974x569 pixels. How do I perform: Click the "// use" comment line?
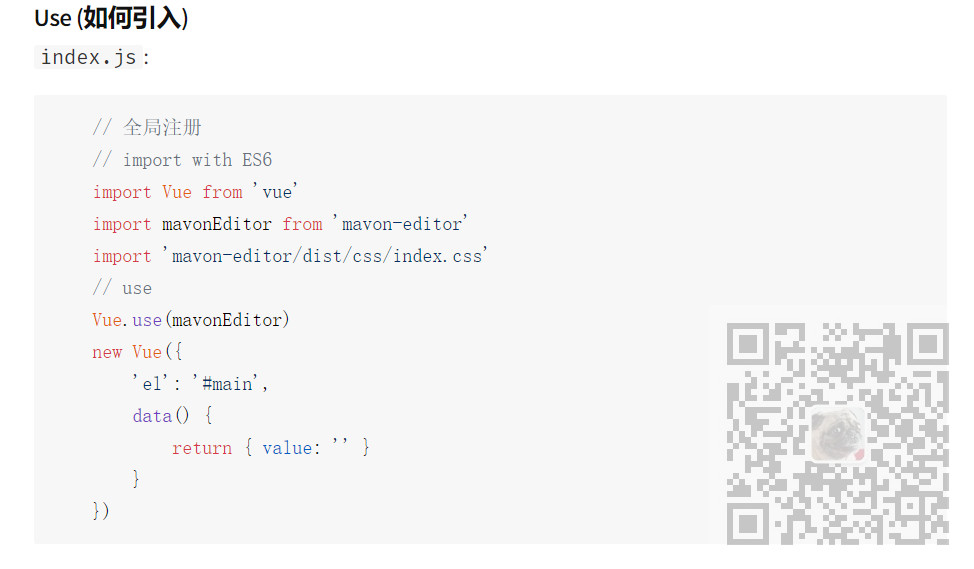tap(122, 288)
